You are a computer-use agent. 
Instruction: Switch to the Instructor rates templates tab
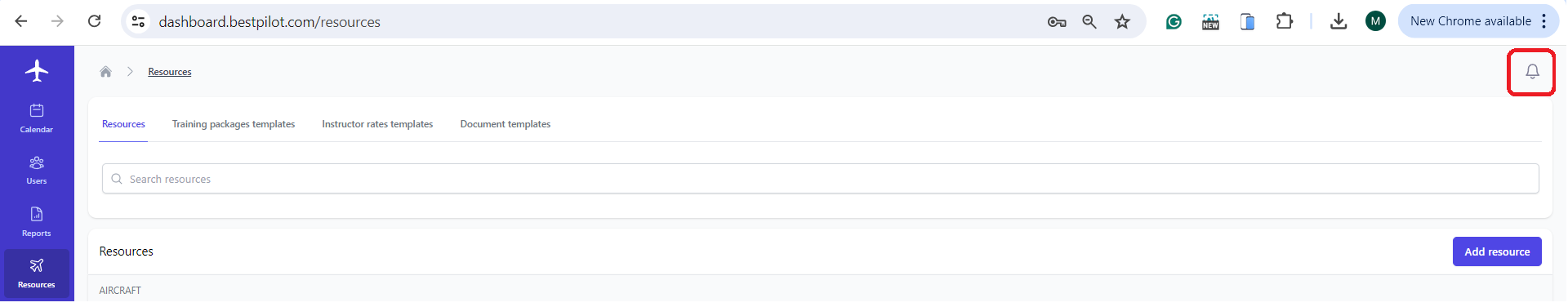[377, 124]
